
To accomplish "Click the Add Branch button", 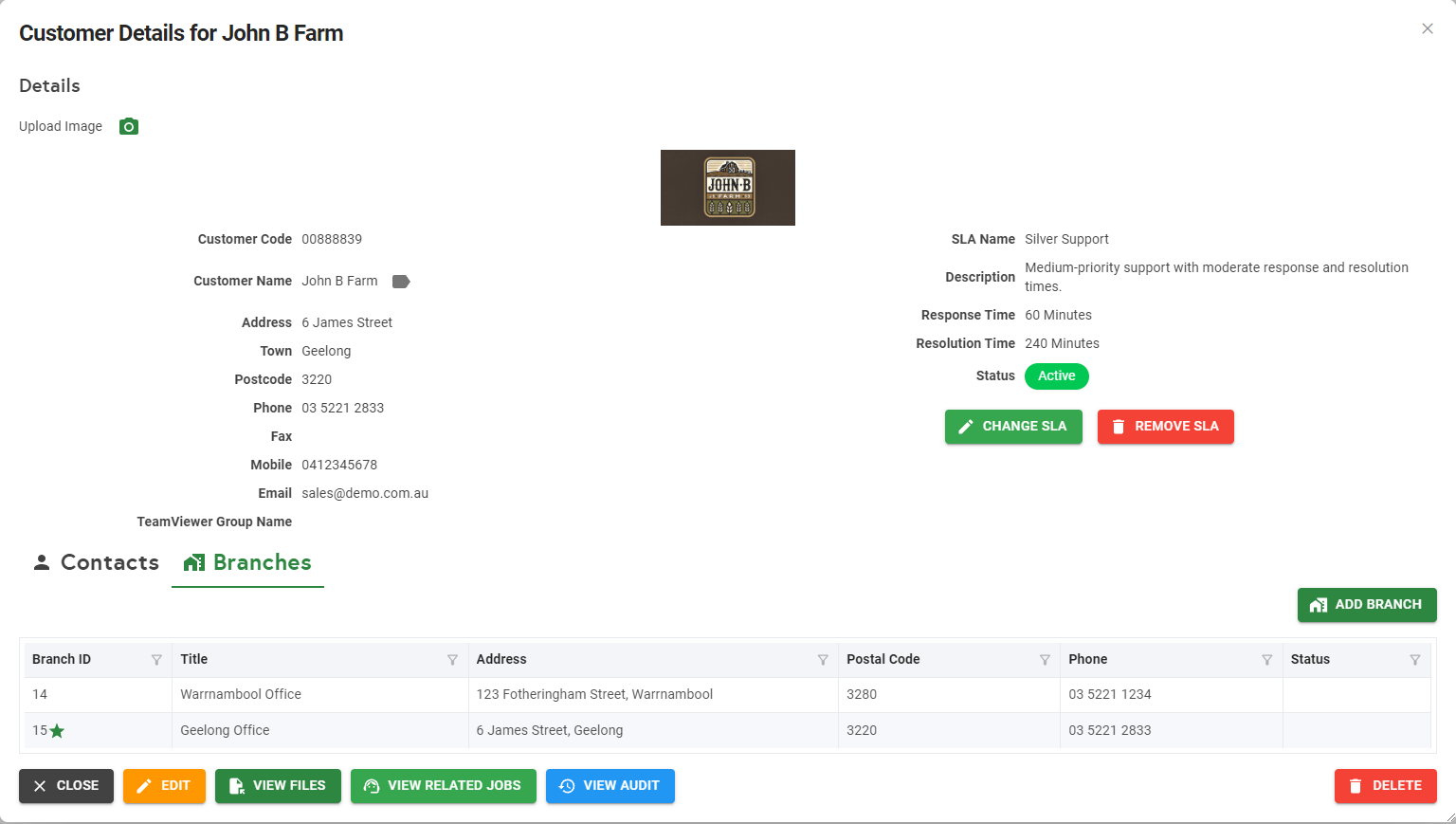I will coord(1366,605).
